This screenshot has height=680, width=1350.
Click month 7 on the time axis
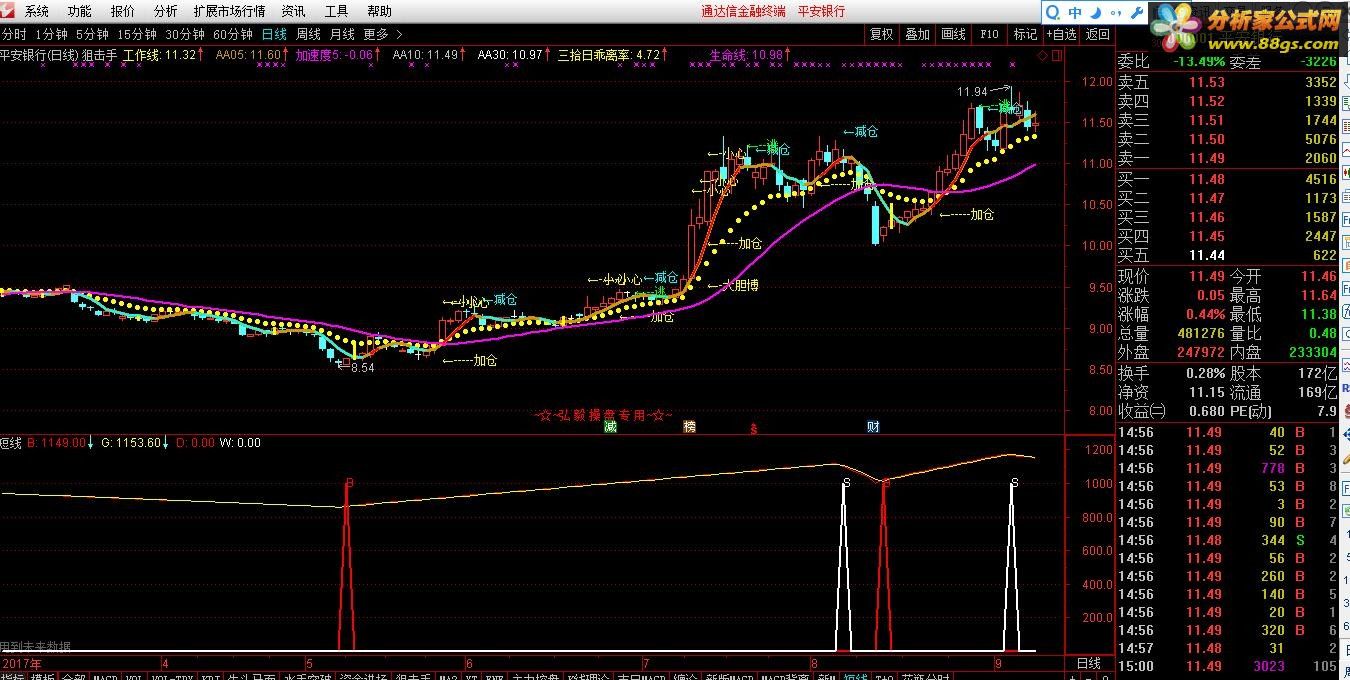(x=647, y=663)
